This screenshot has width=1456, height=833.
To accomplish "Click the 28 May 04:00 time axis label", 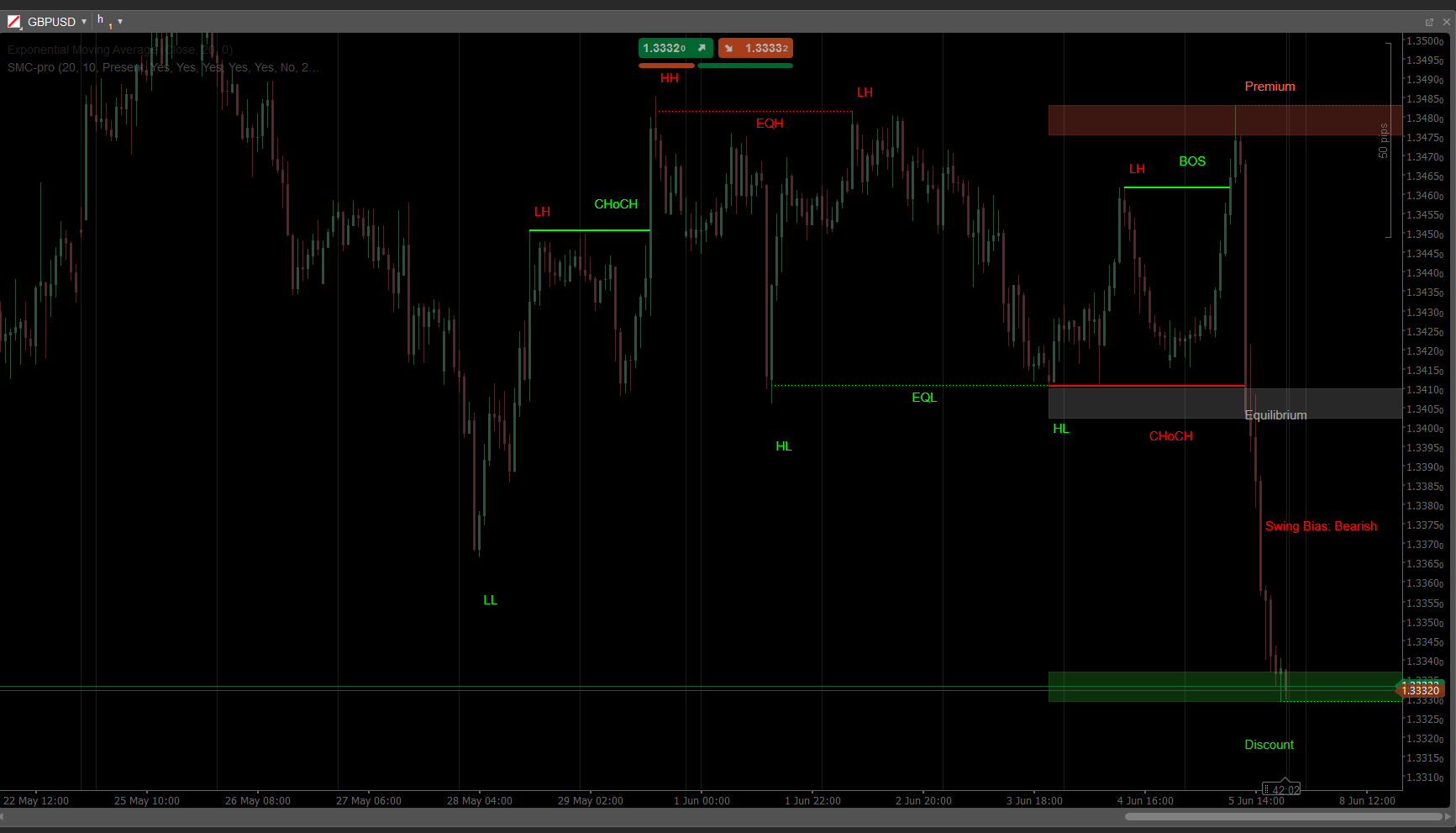I will point(480,801).
